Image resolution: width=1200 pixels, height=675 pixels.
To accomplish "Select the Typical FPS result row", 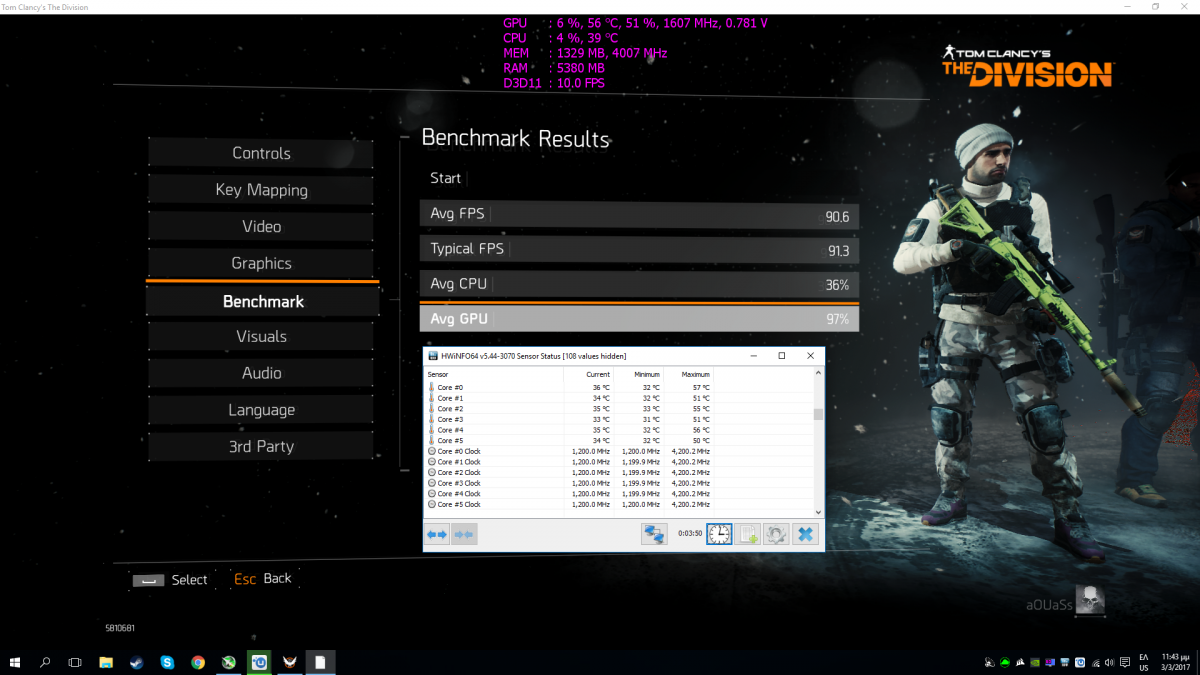I will click(640, 249).
